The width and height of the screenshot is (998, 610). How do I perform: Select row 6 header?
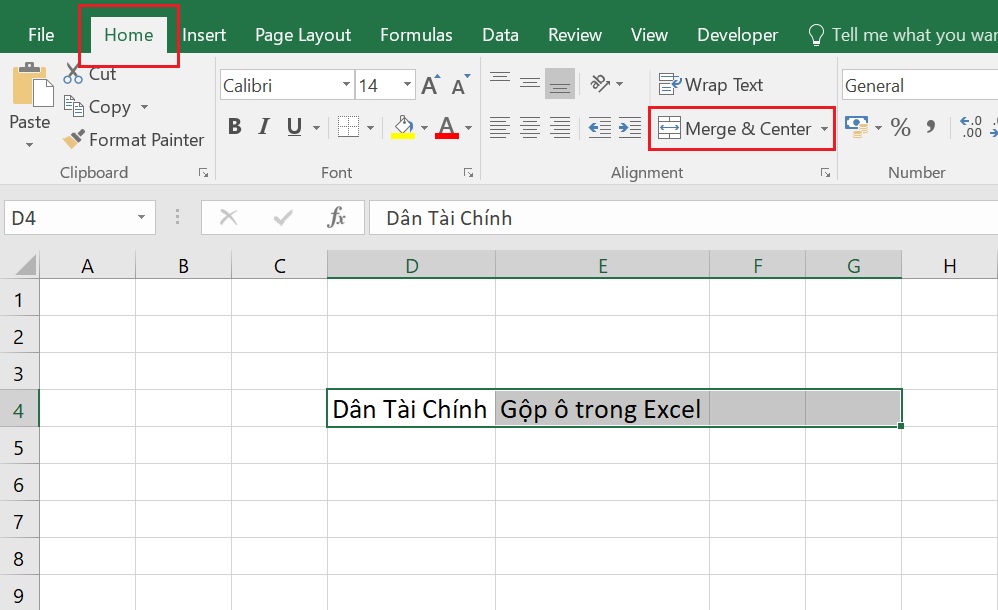(x=19, y=485)
